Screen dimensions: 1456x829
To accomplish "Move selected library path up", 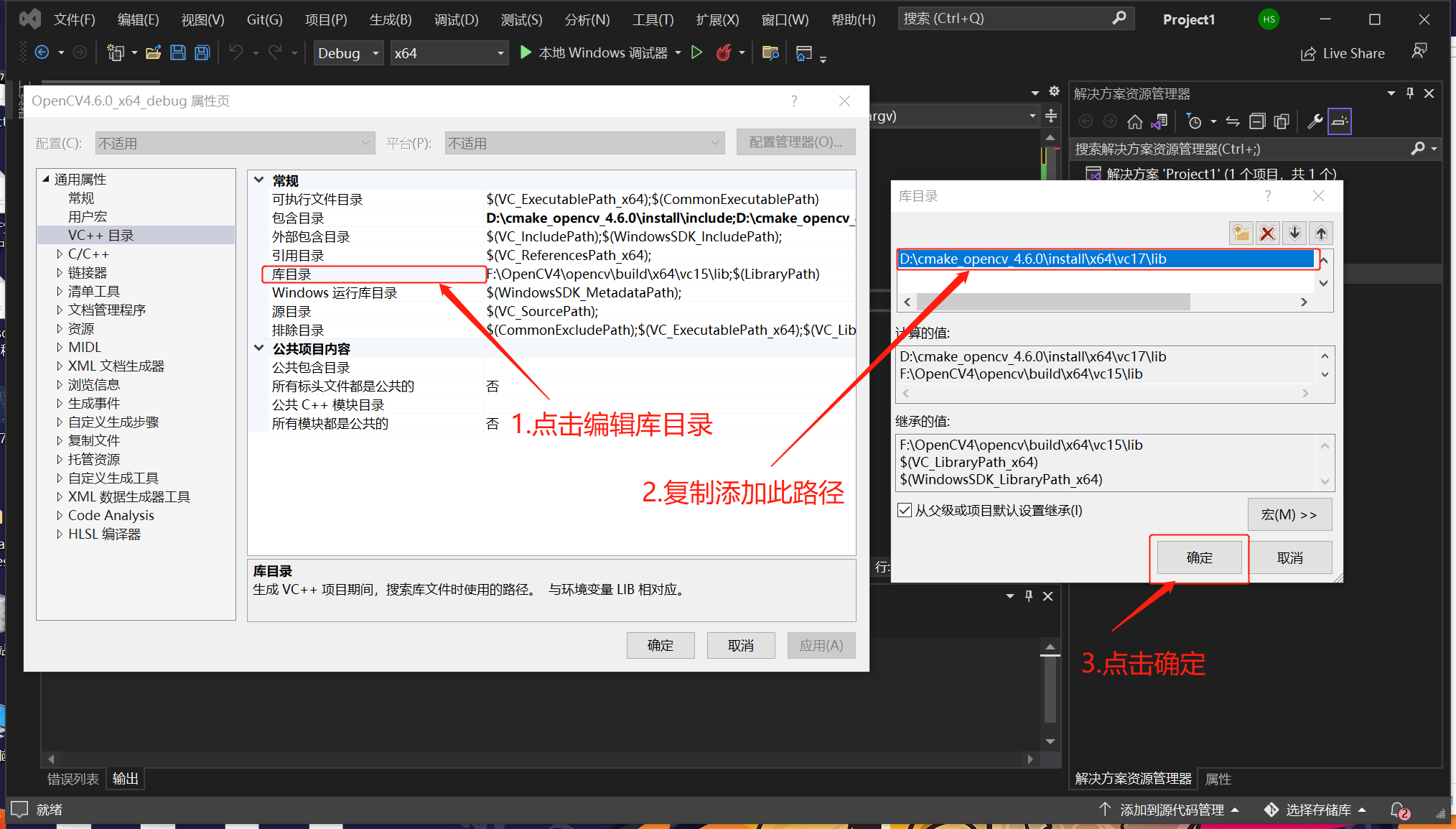I will [x=1321, y=233].
